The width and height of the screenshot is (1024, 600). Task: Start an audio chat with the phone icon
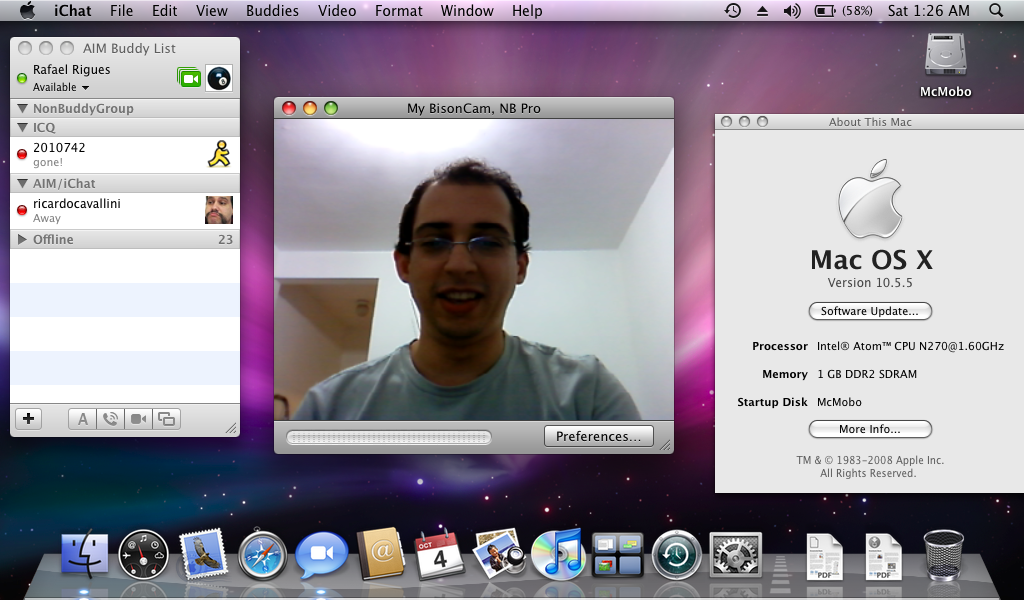[110, 419]
